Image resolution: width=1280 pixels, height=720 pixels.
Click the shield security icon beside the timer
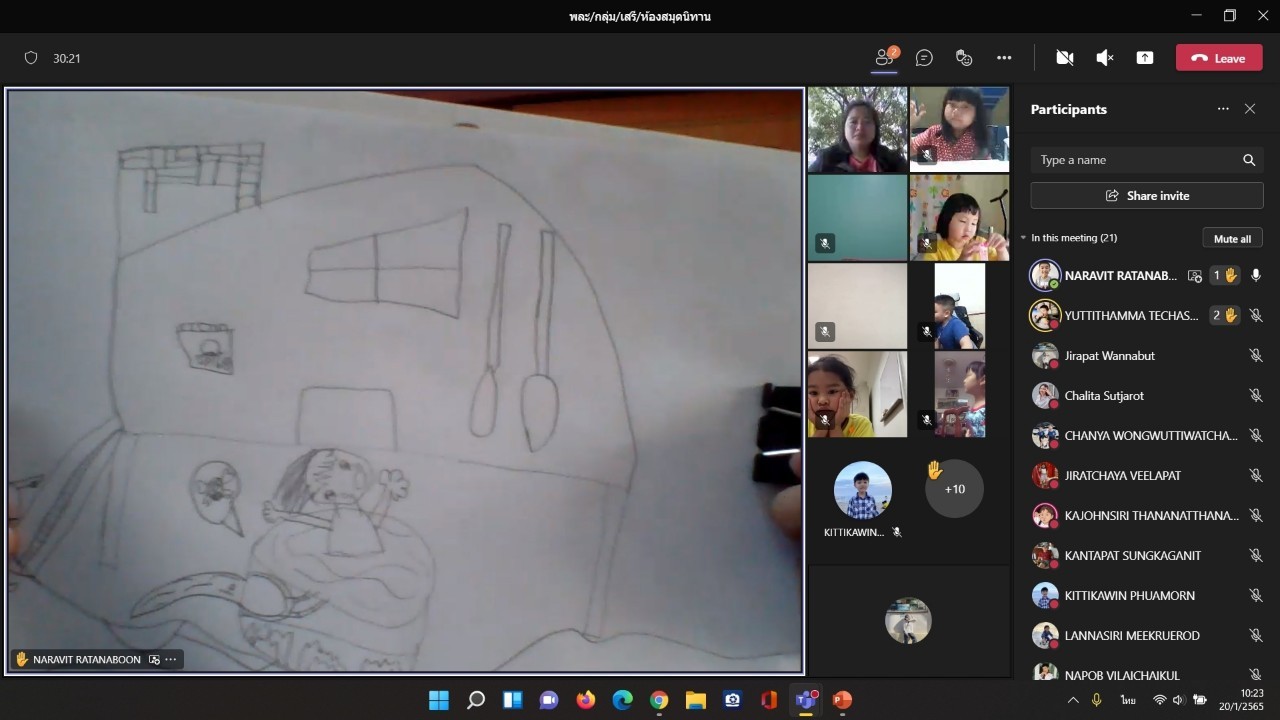tap(31, 58)
